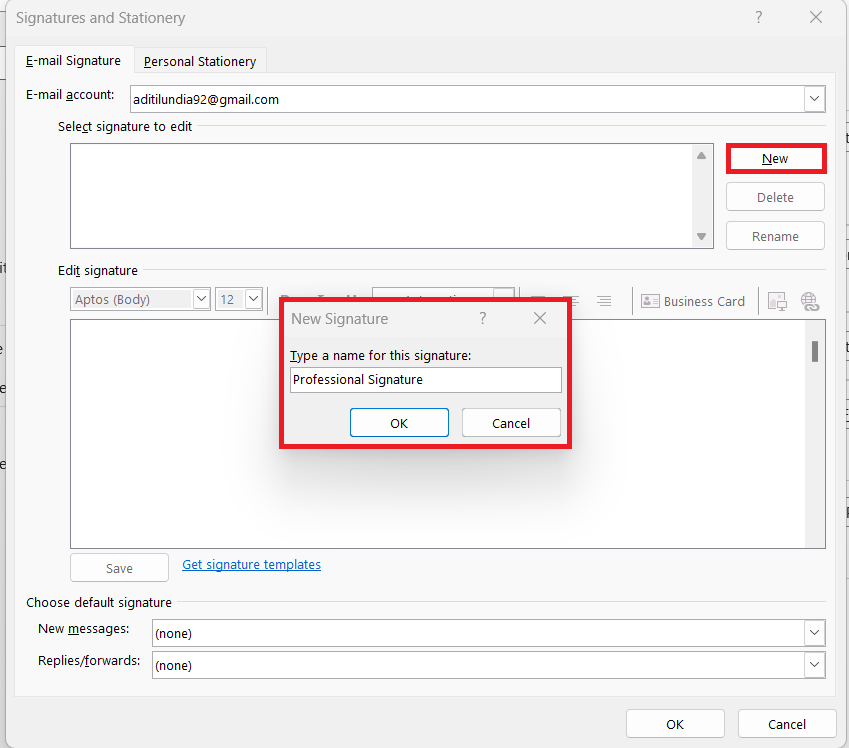Click the Insert Picture icon in toolbar
This screenshot has height=748, width=849.
[778, 301]
